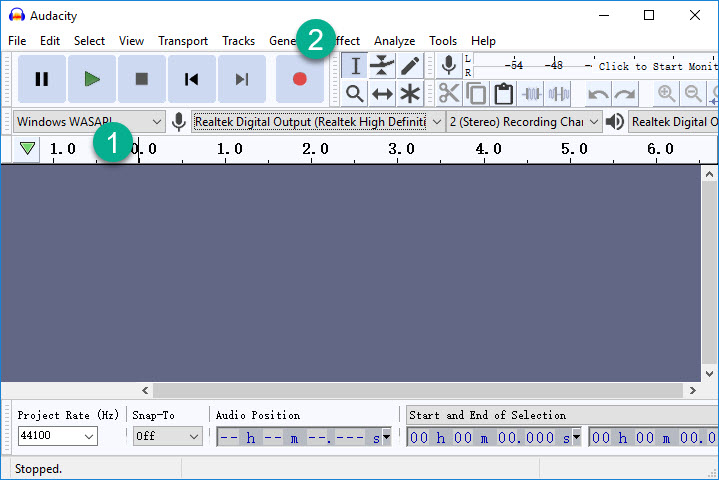Open the Tracks menu
719x480 pixels.
(x=238, y=41)
